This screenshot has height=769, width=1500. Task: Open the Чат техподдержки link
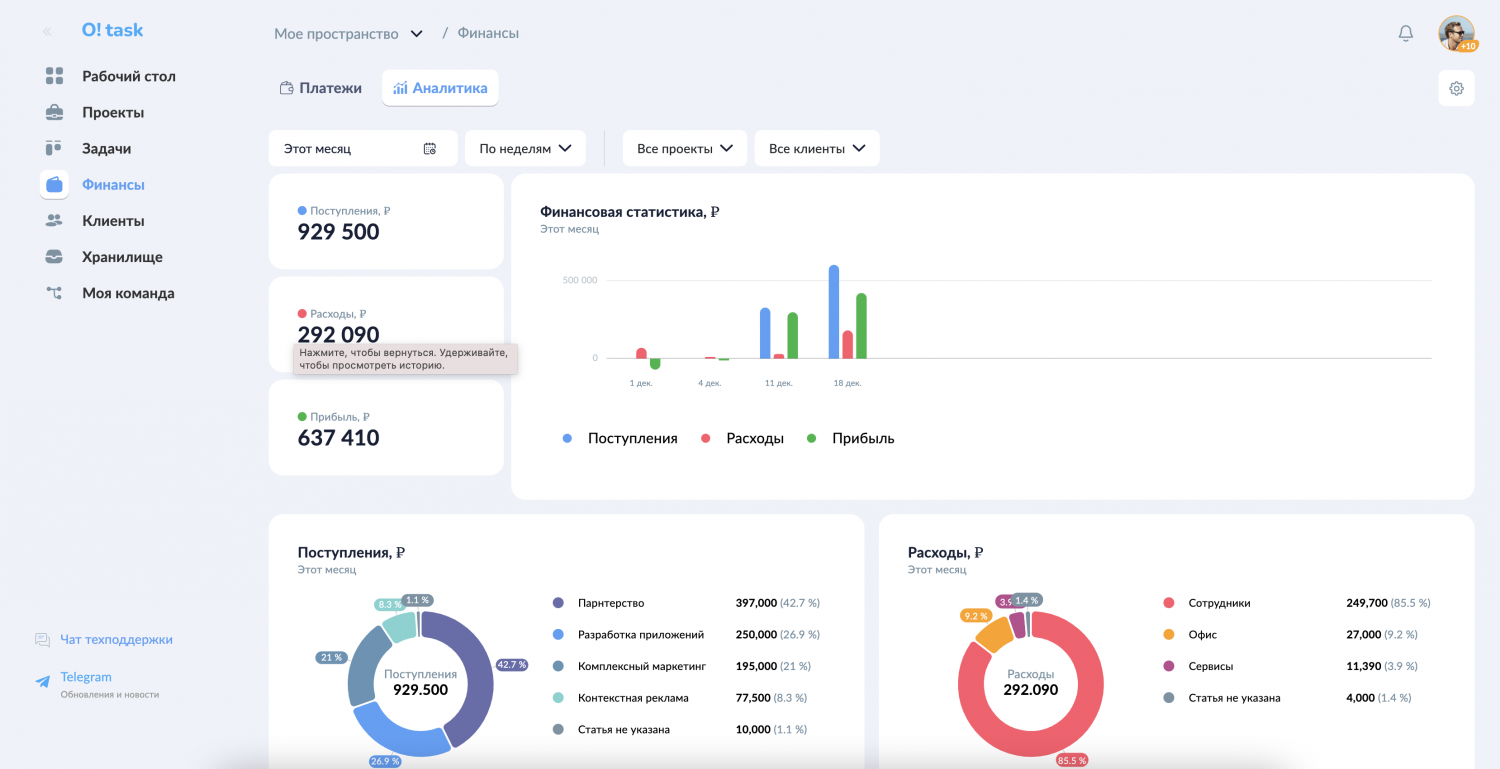115,639
